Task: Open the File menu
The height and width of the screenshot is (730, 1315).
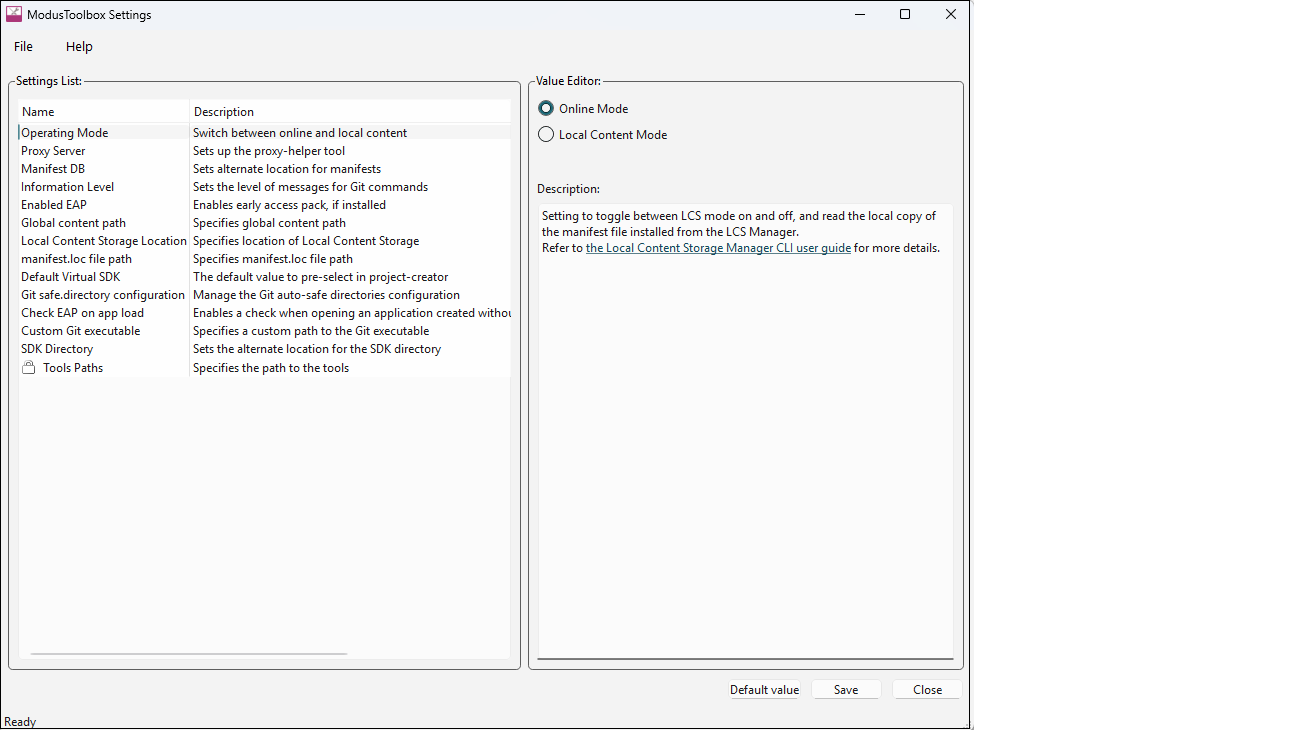Action: [23, 46]
